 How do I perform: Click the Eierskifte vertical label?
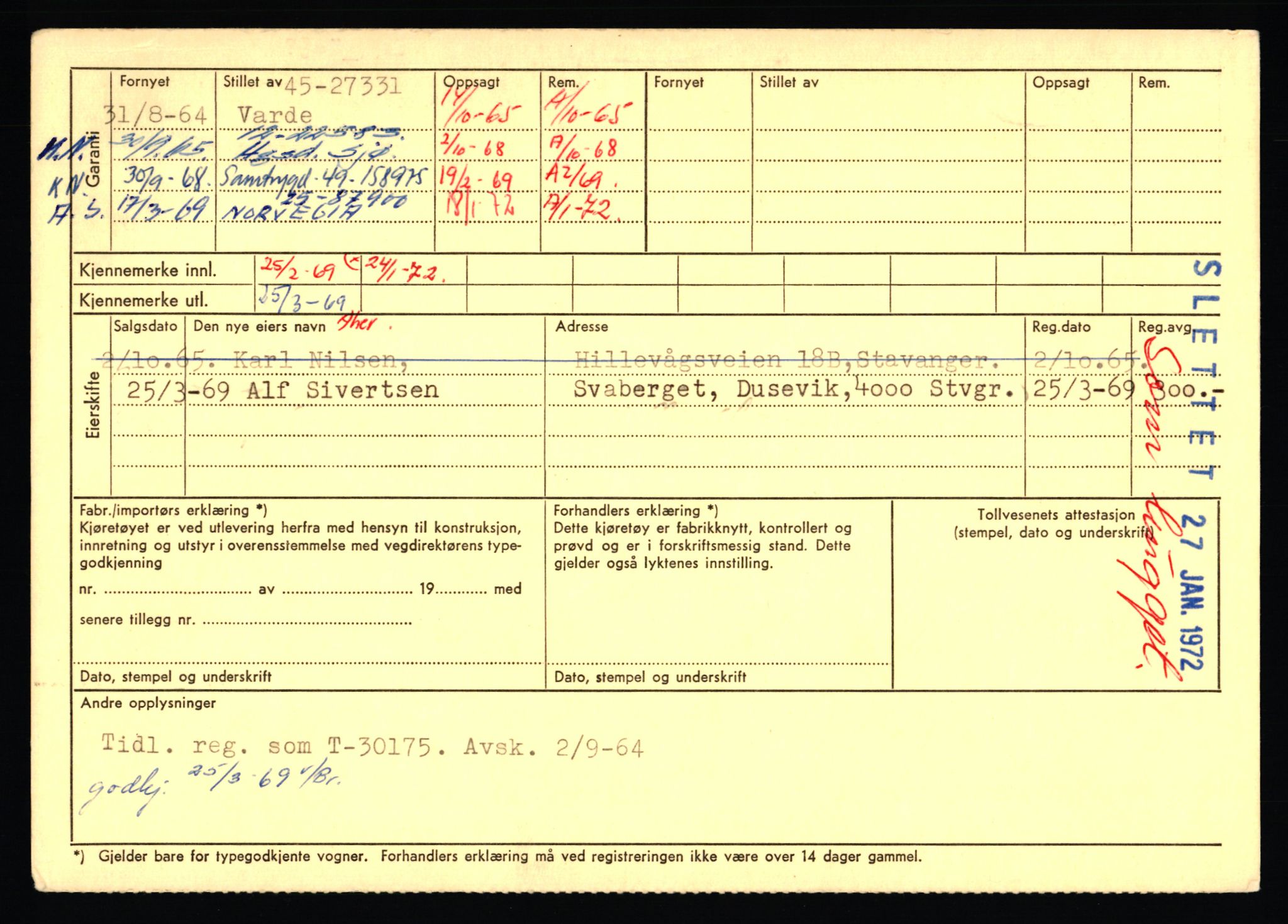(93, 404)
